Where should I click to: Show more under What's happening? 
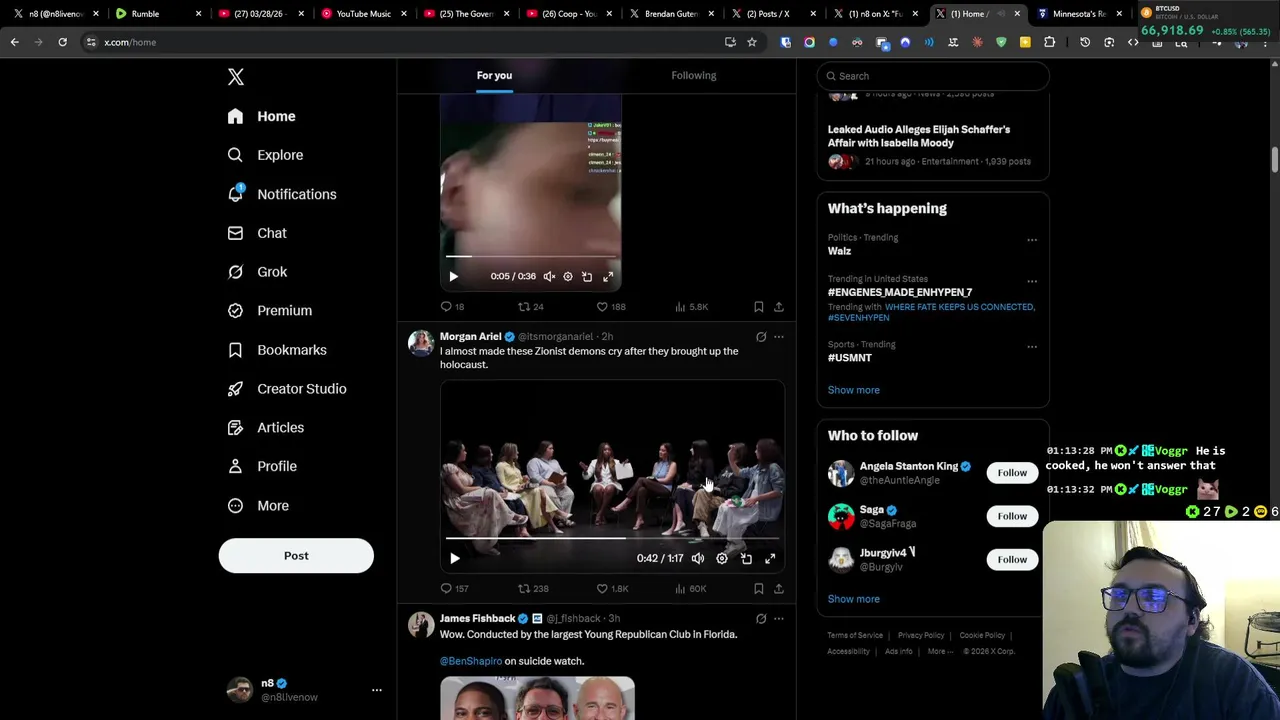tap(854, 390)
